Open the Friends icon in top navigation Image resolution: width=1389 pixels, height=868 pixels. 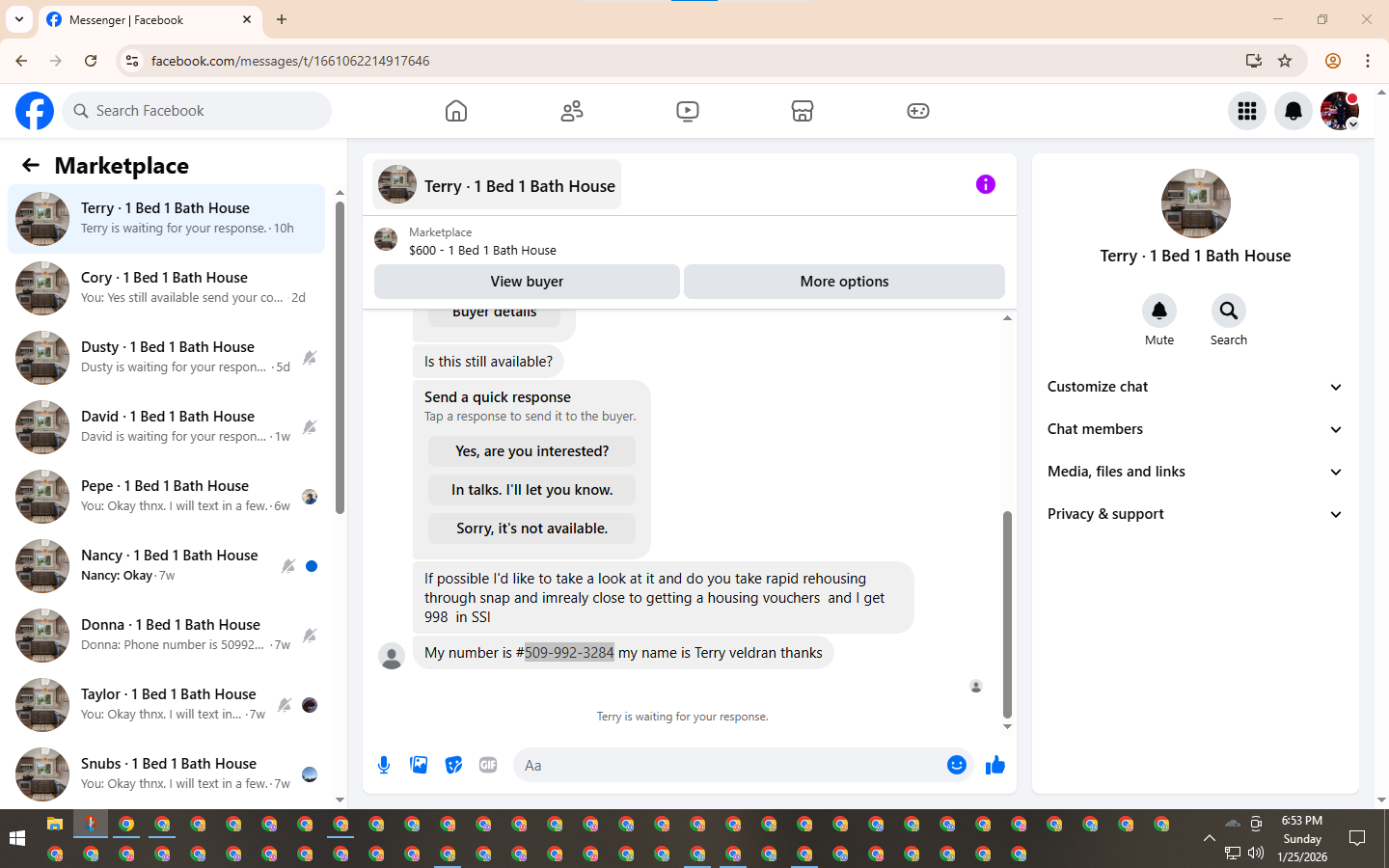(572, 111)
